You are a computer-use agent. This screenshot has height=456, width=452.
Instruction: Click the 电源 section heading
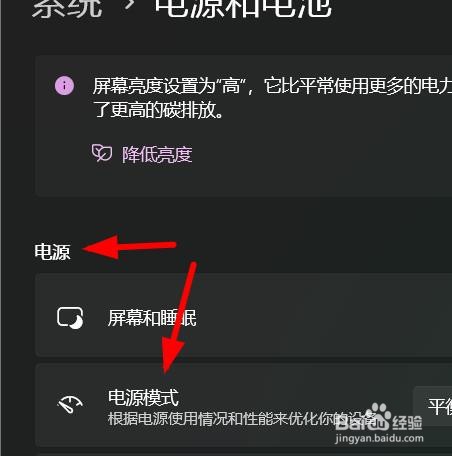click(x=52, y=252)
